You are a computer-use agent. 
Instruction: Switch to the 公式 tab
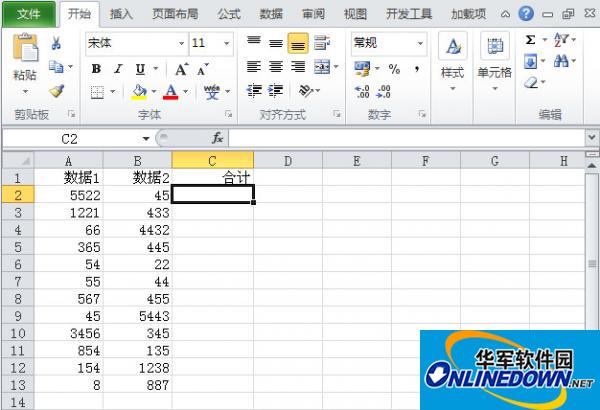[229, 14]
